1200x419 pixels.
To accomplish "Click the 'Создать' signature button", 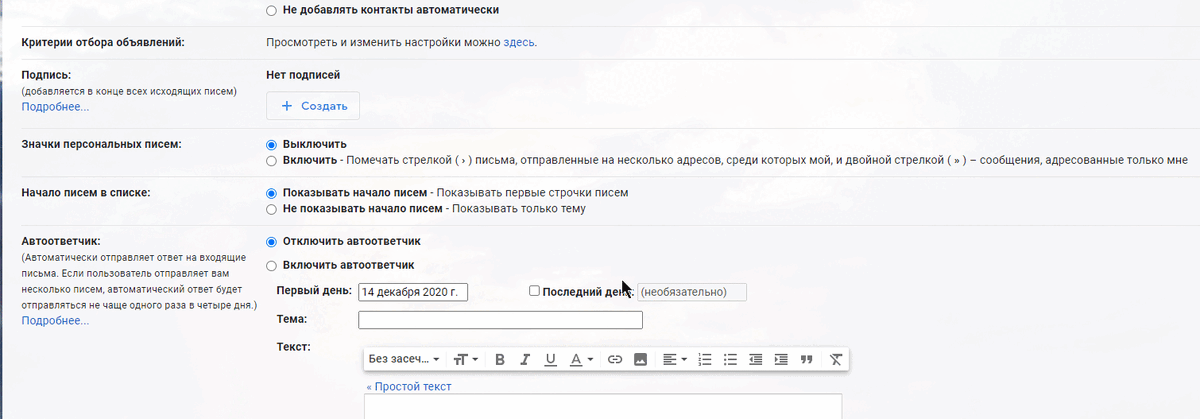I will pyautogui.click(x=313, y=106).
